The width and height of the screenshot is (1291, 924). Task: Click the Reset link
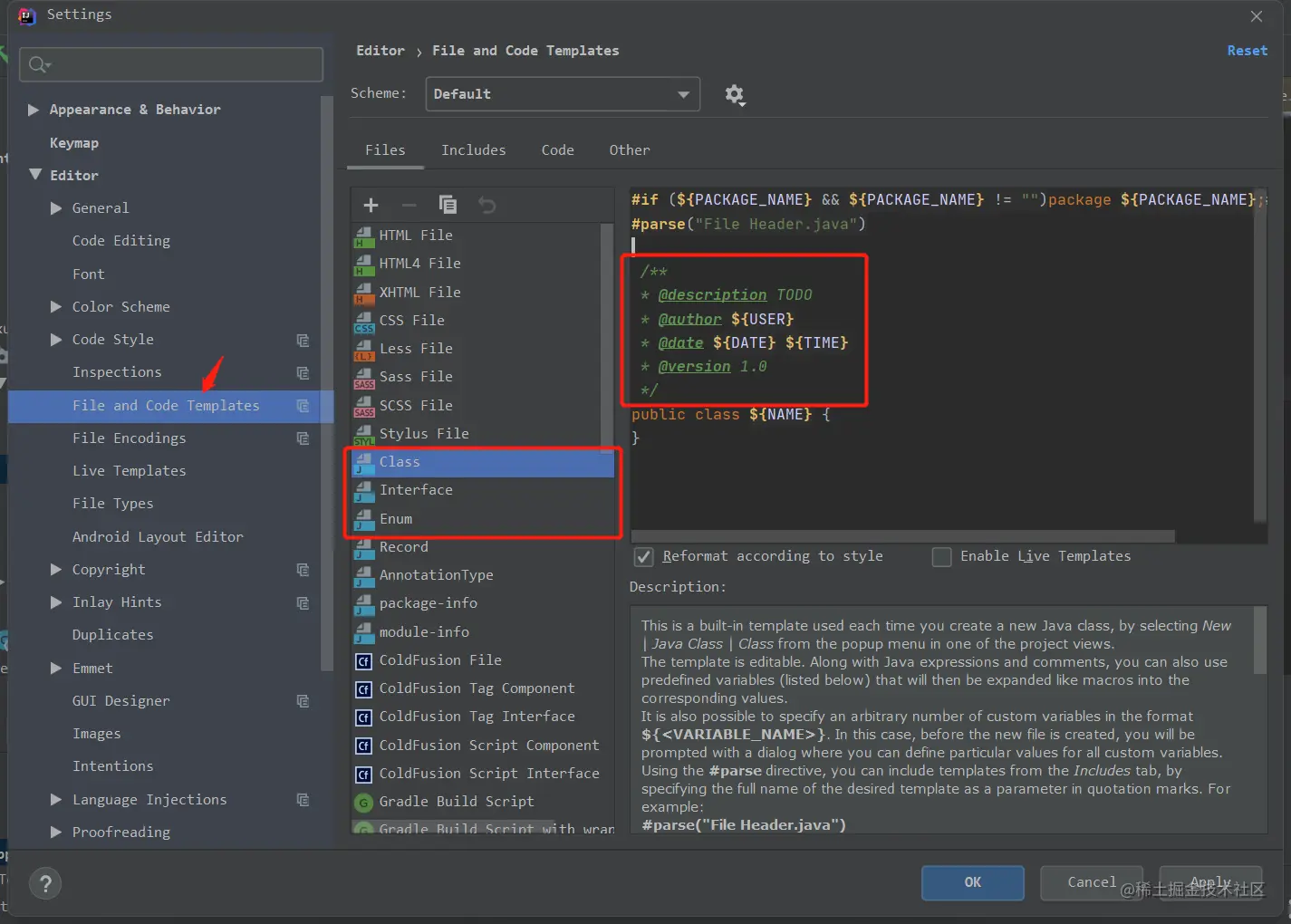click(x=1248, y=51)
